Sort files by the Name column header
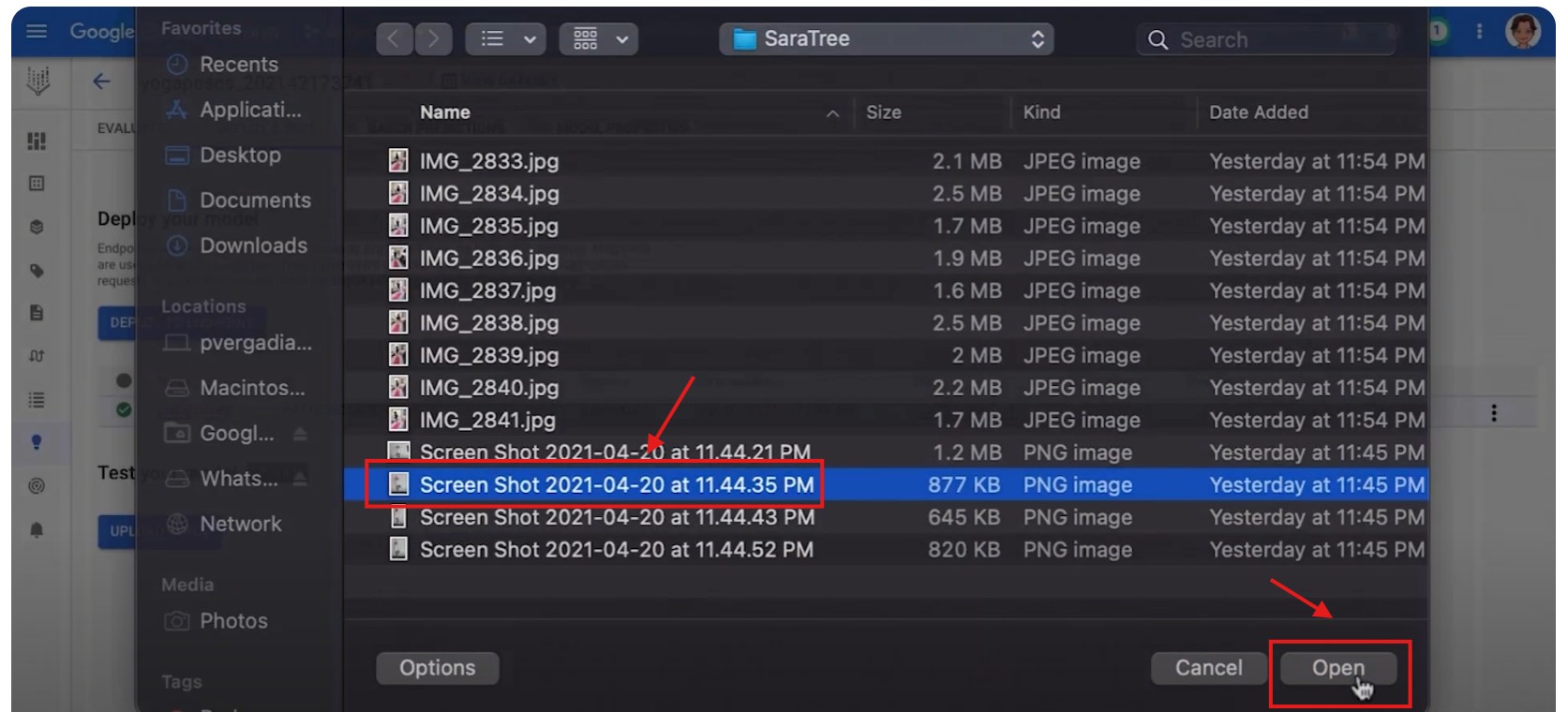This screenshot has width=1568, height=712. (444, 112)
